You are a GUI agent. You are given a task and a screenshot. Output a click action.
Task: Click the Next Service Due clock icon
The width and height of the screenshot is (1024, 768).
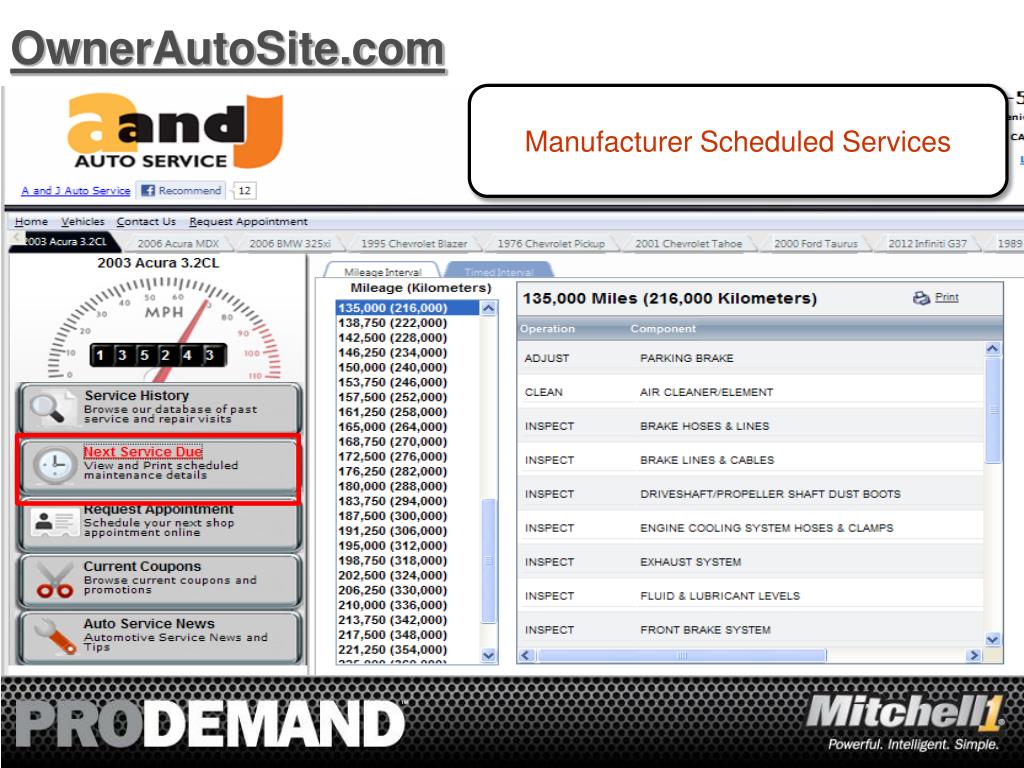[x=55, y=465]
